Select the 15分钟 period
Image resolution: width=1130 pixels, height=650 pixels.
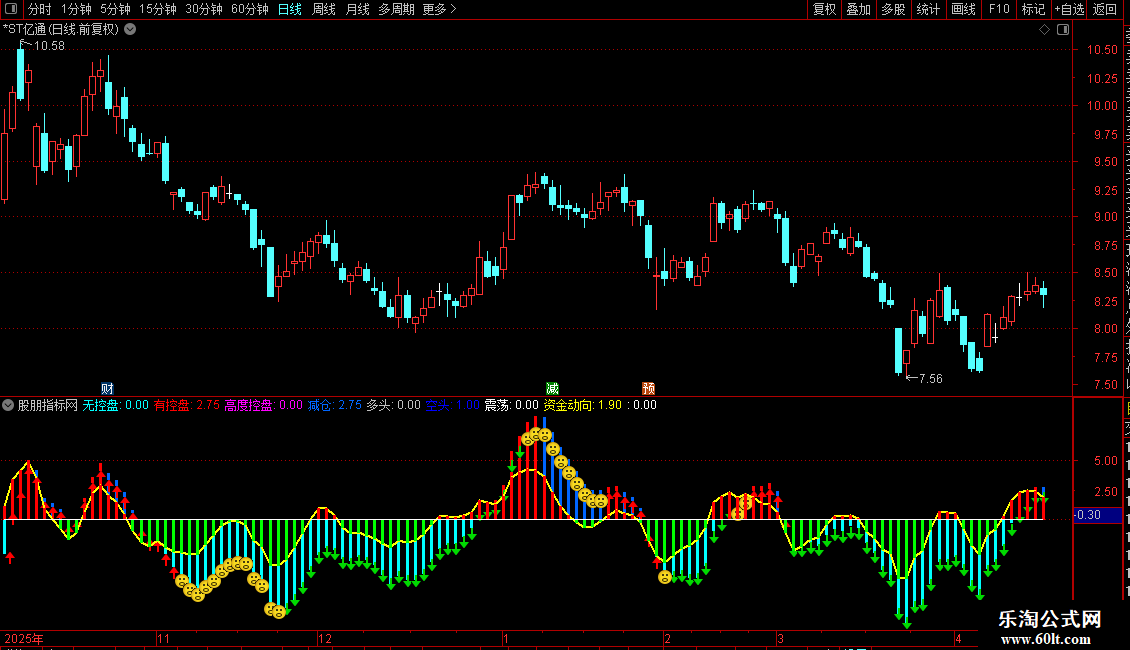(x=158, y=9)
